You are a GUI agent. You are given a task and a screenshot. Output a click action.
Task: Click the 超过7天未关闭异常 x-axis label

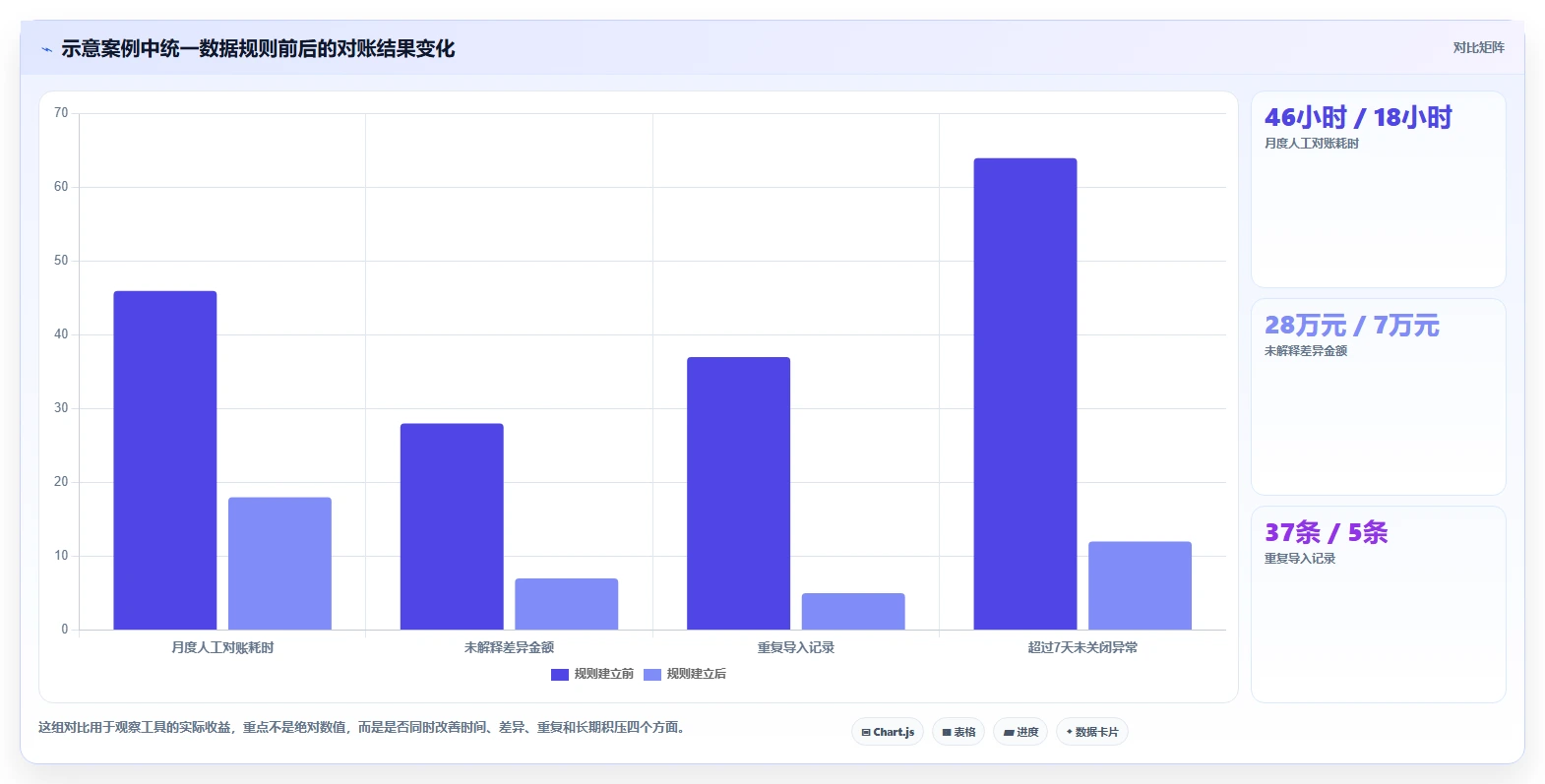click(x=1082, y=647)
